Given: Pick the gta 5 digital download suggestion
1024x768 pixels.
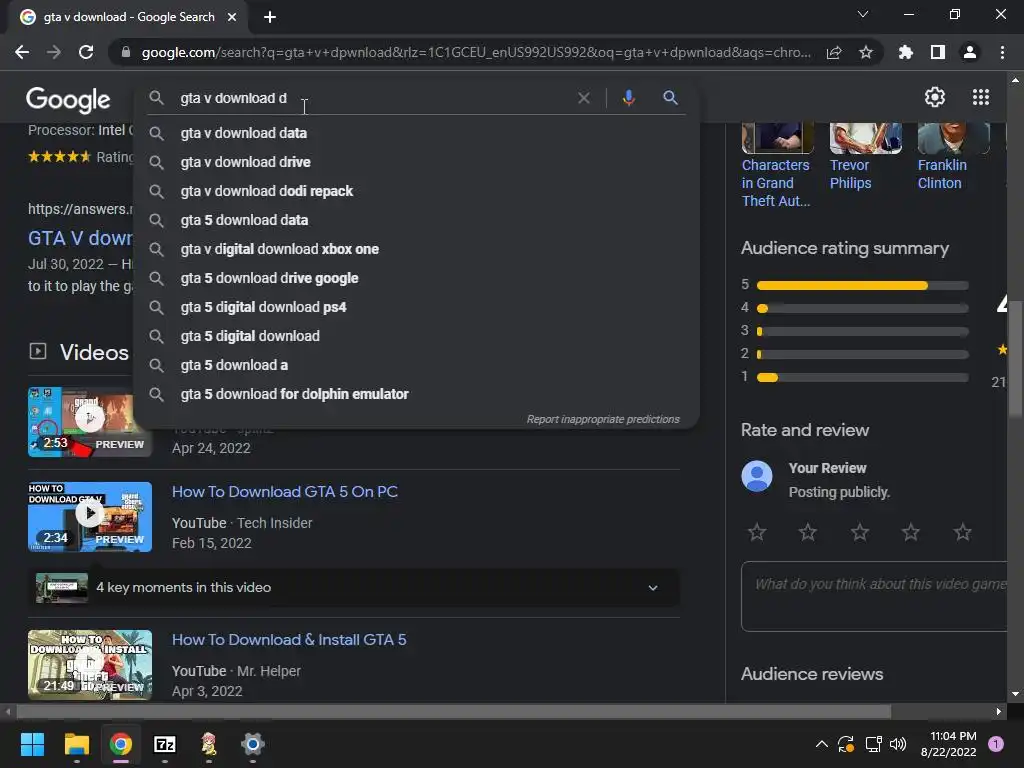Looking at the screenshot, I should click(415, 336).
